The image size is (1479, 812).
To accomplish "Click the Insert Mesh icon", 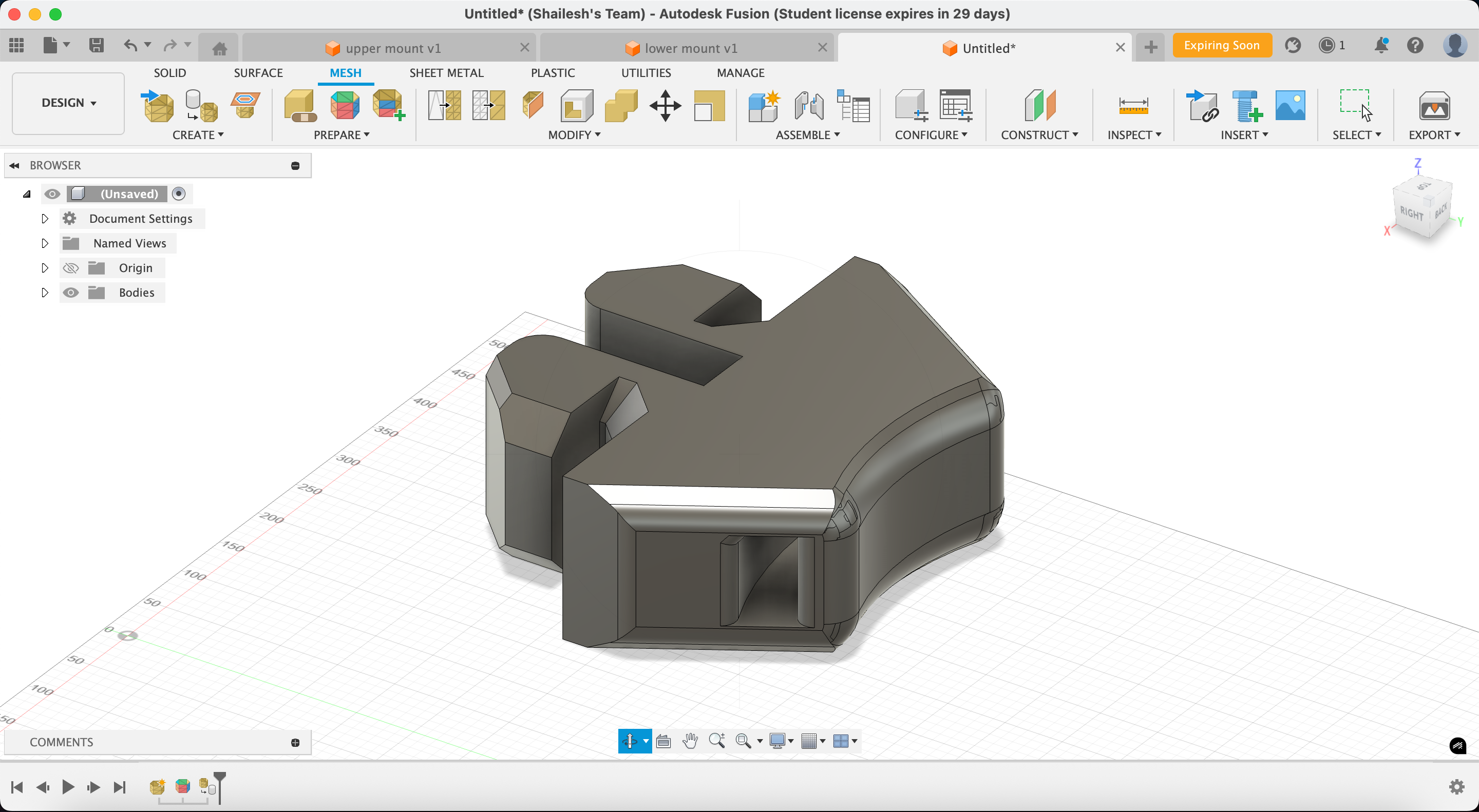I will [157, 106].
